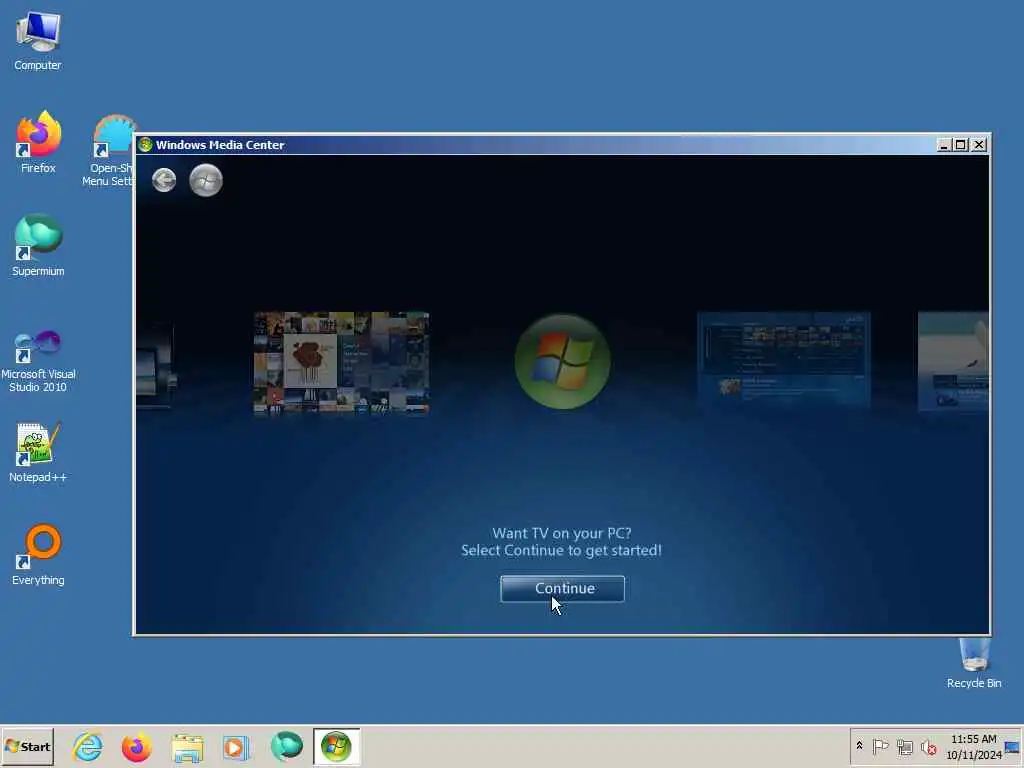1024x768 pixels.
Task: Launch the Supermium desktop shortcut
Action: pos(38,245)
